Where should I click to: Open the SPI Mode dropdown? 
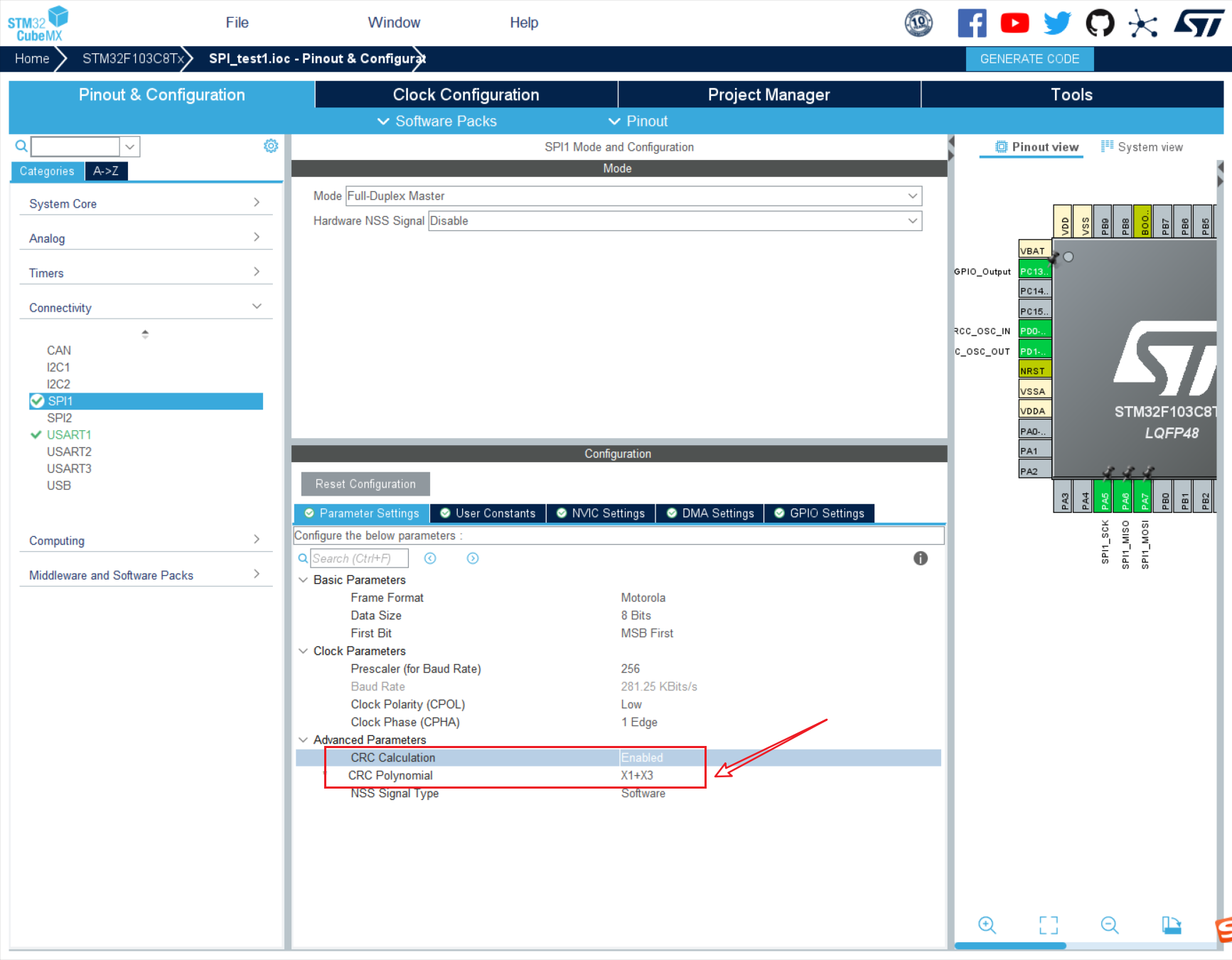633,196
